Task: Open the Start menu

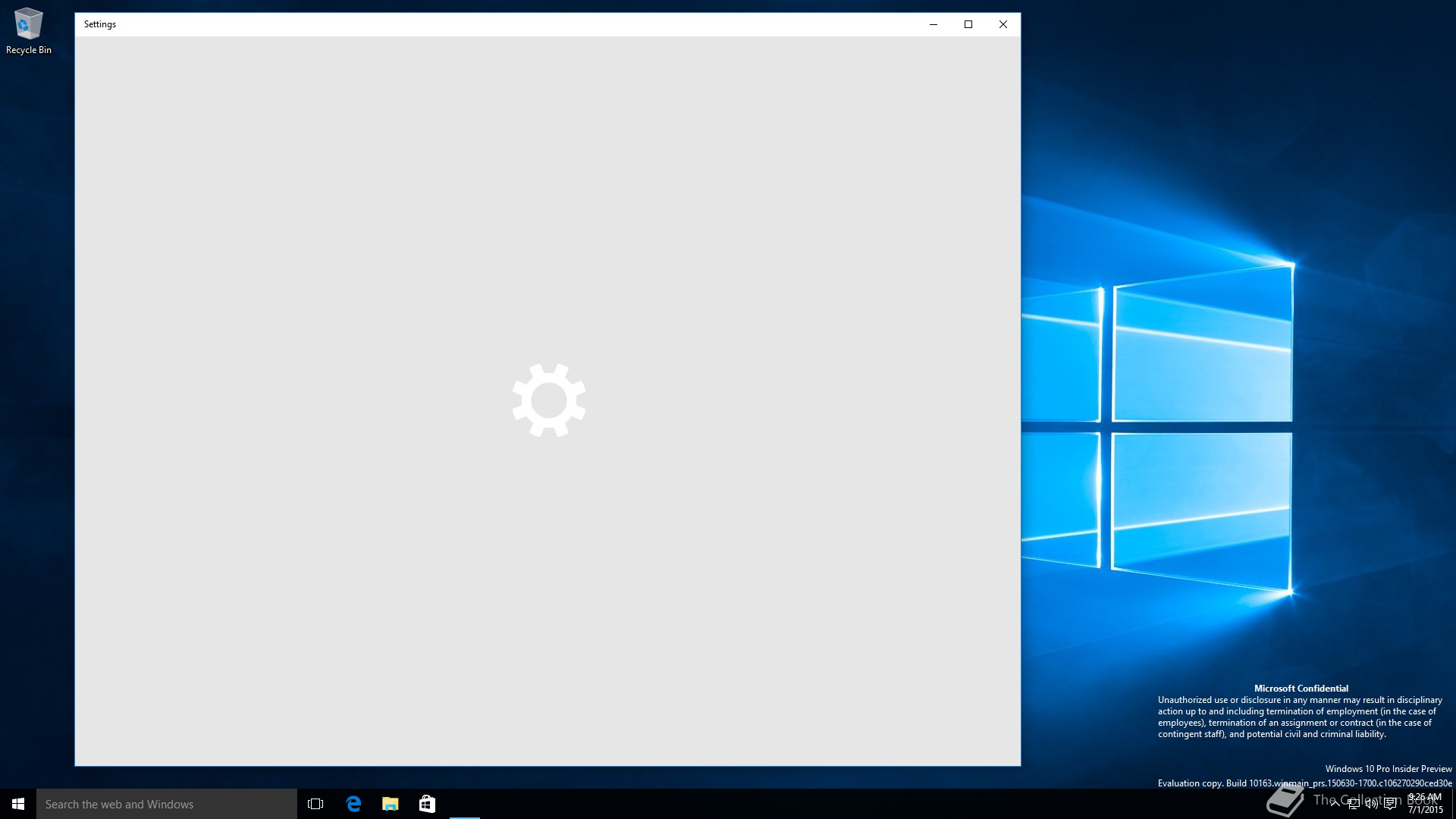Action: click(18, 804)
